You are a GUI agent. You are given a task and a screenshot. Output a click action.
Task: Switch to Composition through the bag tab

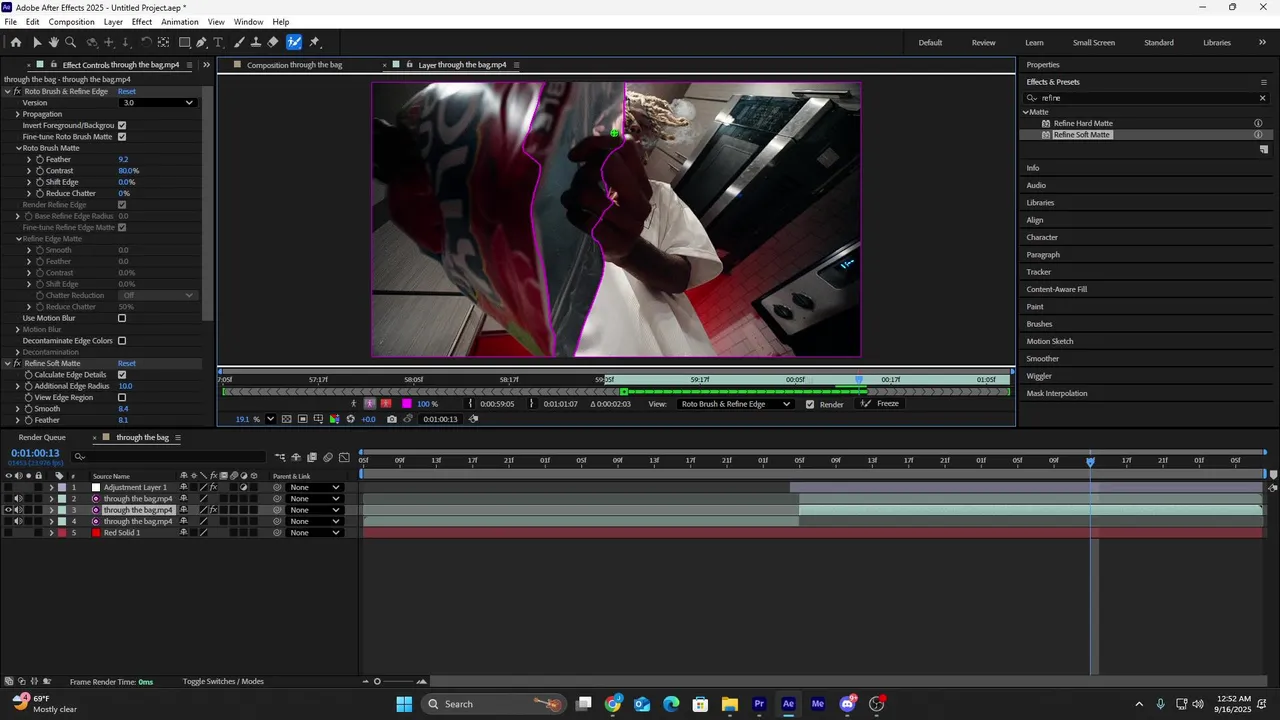[294, 65]
